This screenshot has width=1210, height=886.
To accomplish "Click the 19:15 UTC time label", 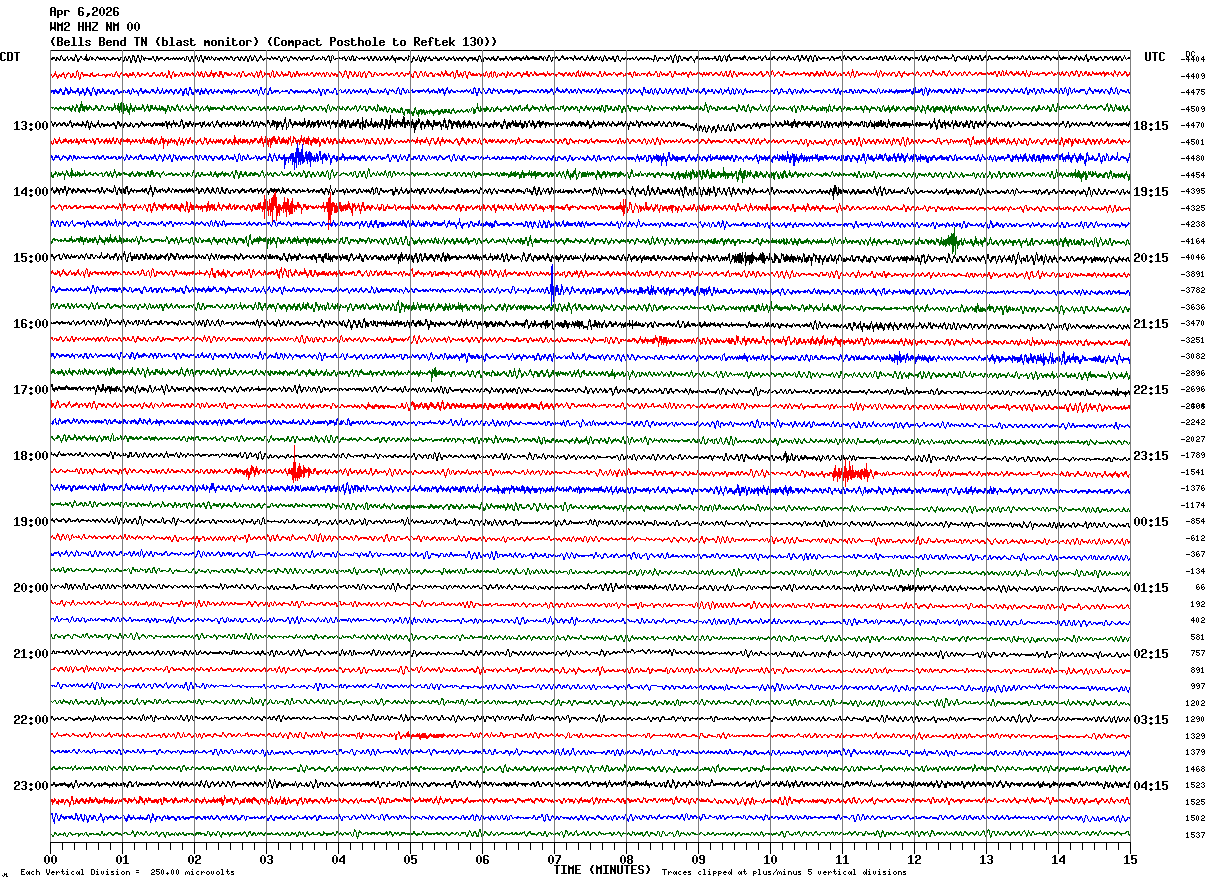I will point(1150,192).
